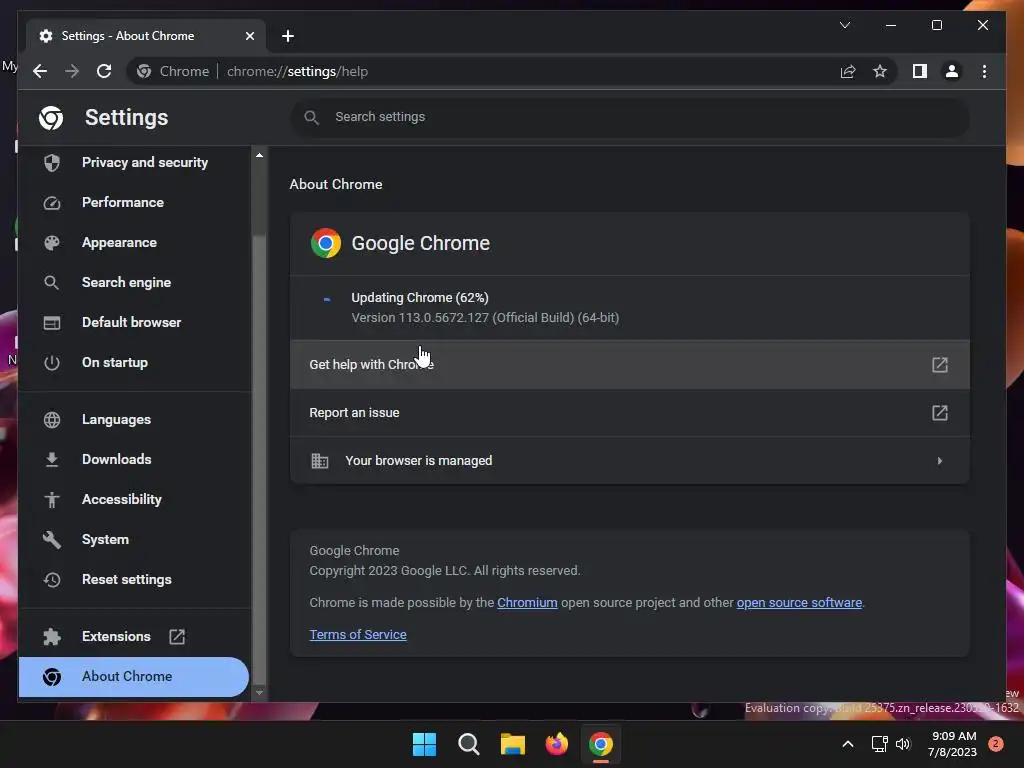1024x768 pixels.
Task: Click the browser back arrow
Action: 40,71
